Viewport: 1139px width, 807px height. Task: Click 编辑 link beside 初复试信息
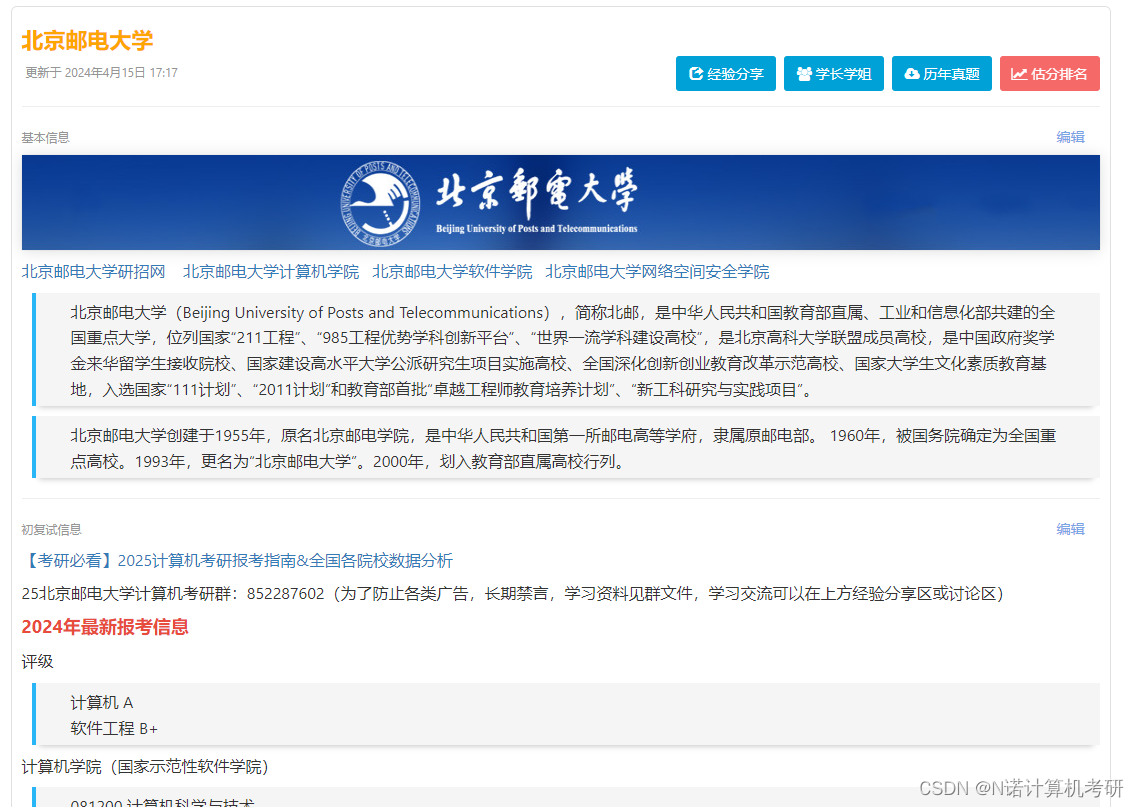coord(1070,529)
